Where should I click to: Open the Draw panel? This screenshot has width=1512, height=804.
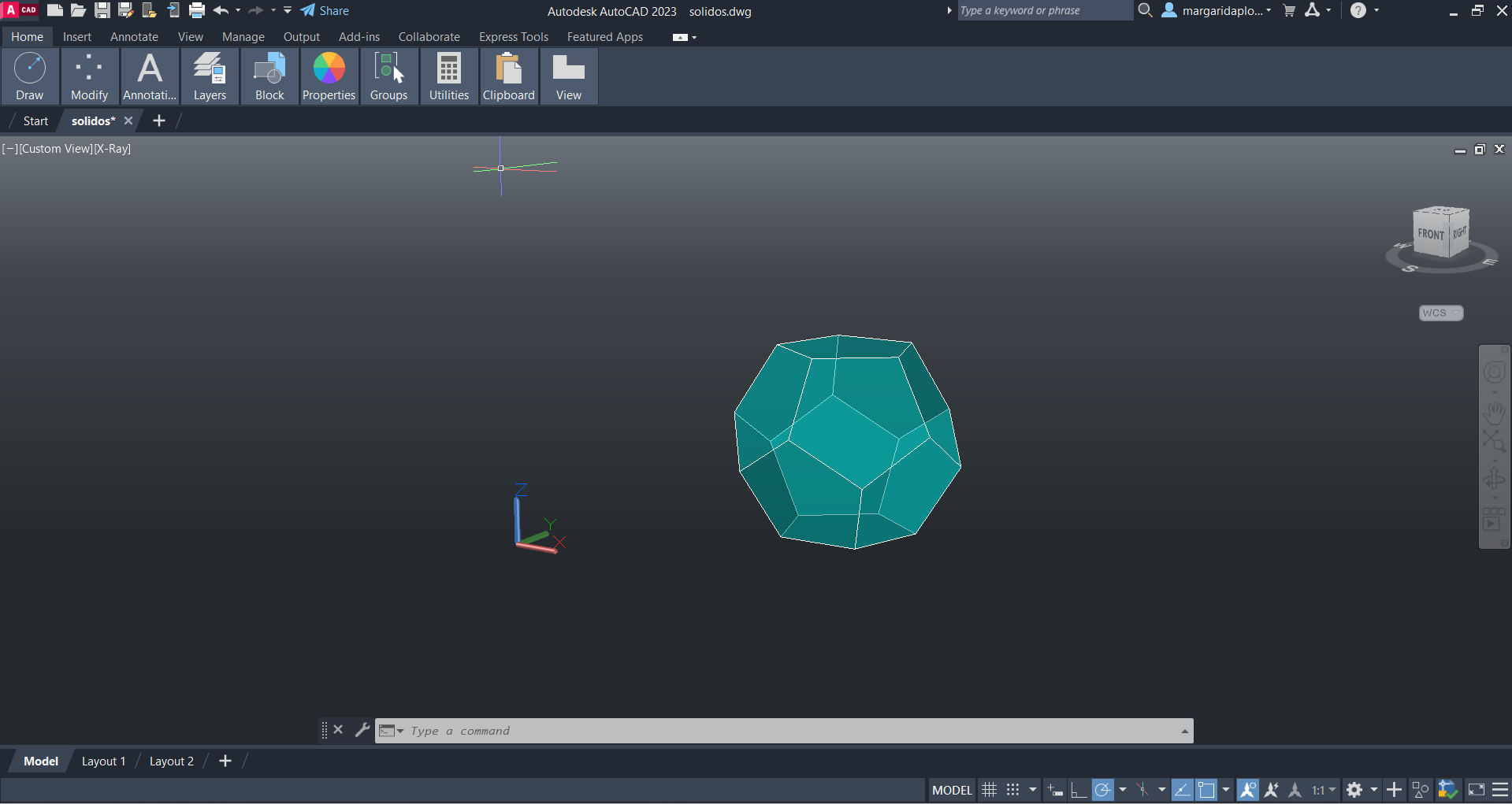click(x=30, y=76)
